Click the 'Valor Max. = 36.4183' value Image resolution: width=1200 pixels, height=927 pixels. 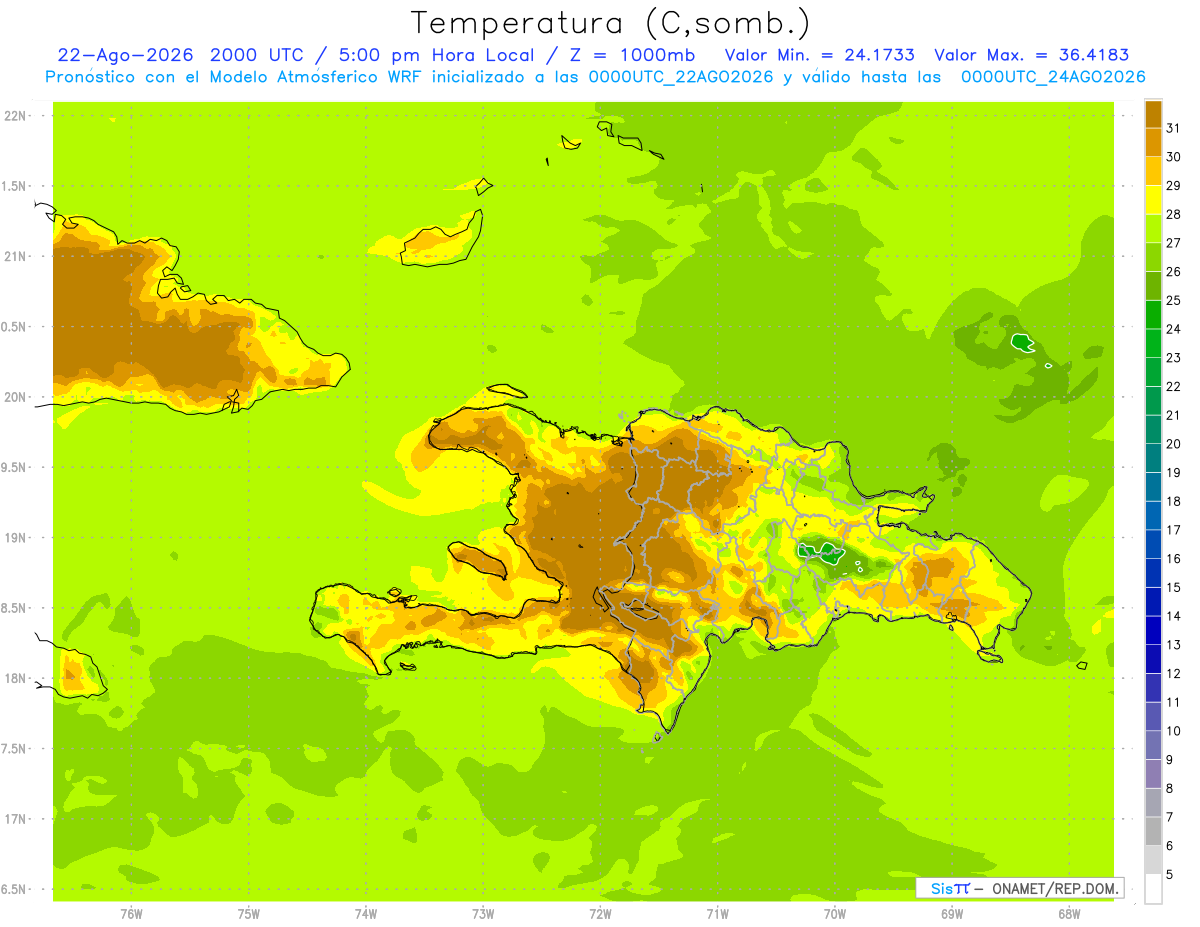click(x=1031, y=55)
